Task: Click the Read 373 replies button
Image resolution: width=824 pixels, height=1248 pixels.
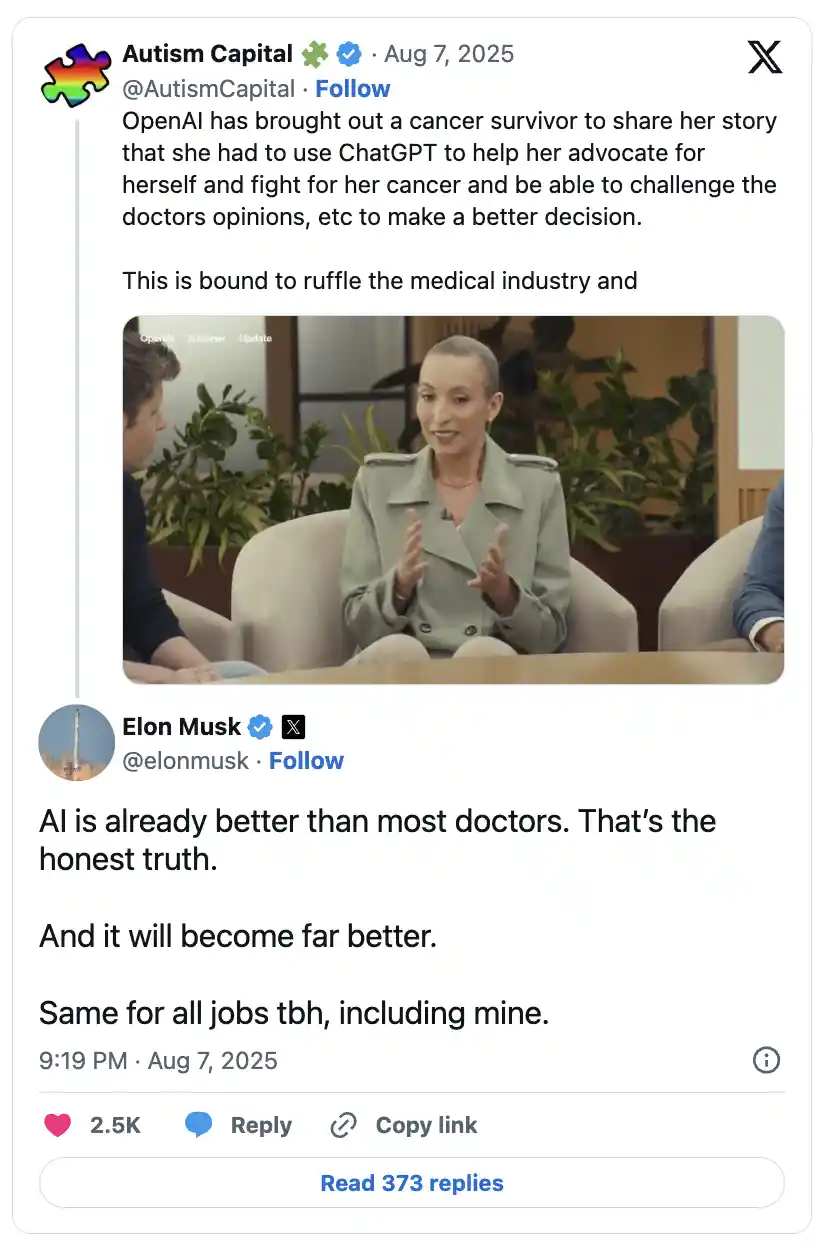Action: [412, 1183]
